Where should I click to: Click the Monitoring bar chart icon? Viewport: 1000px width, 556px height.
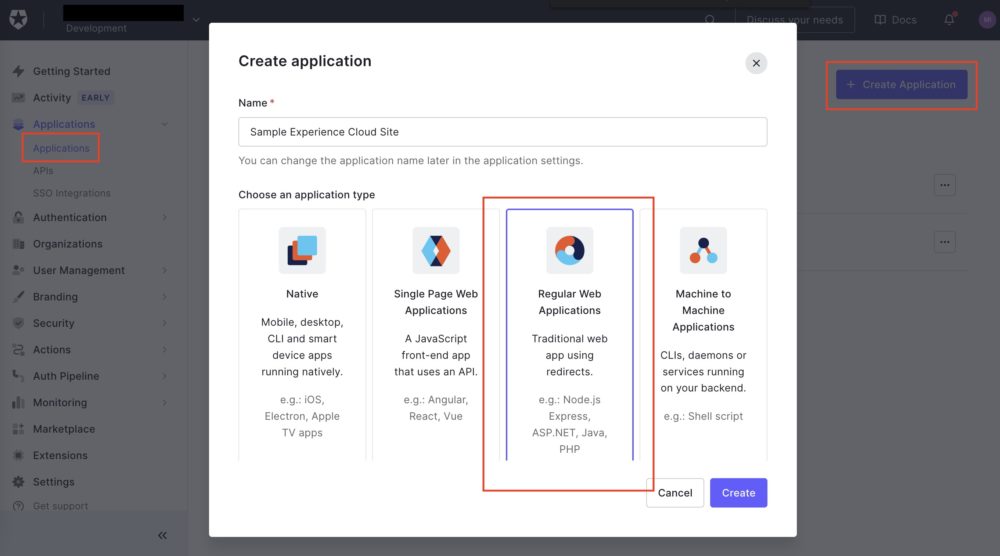tap(18, 402)
